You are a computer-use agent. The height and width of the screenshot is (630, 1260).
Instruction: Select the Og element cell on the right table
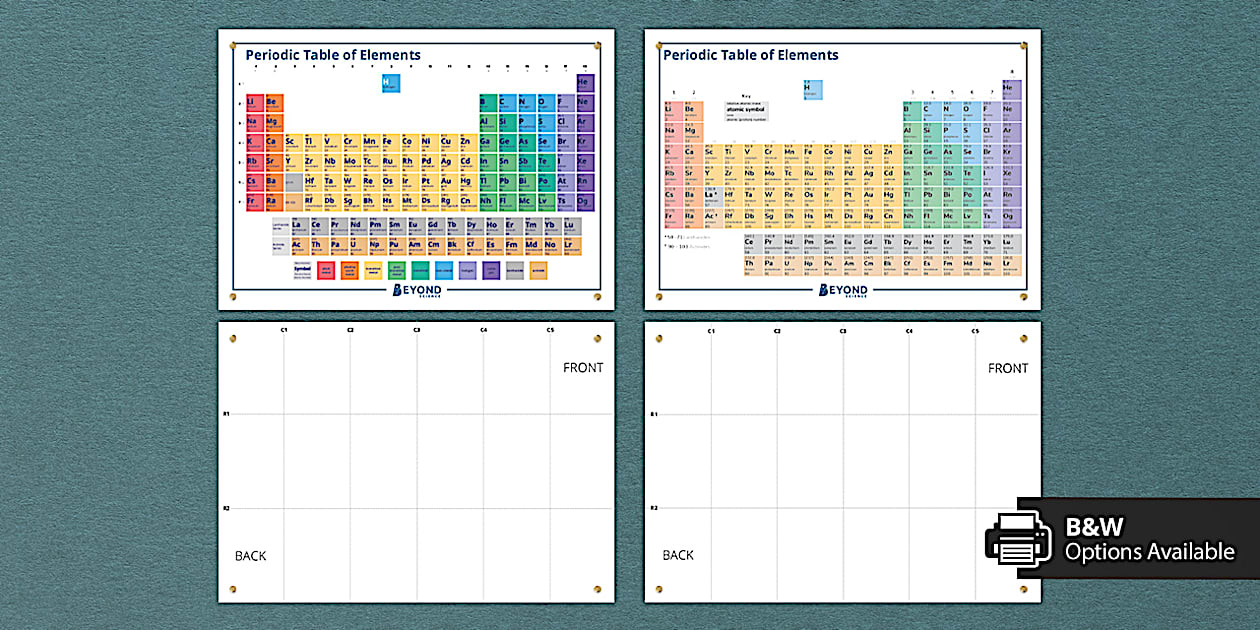point(1009,216)
